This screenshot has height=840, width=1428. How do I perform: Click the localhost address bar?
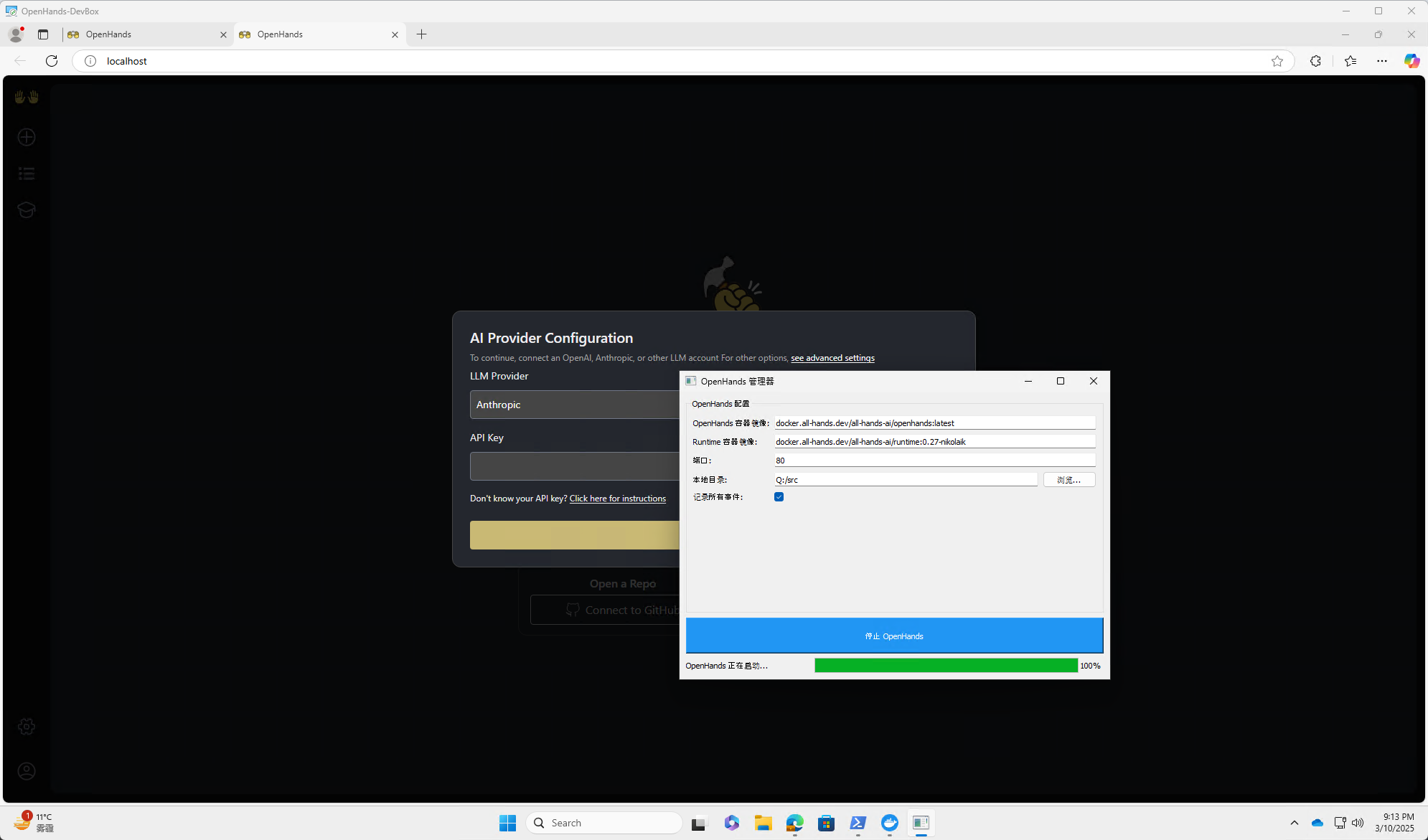682,61
